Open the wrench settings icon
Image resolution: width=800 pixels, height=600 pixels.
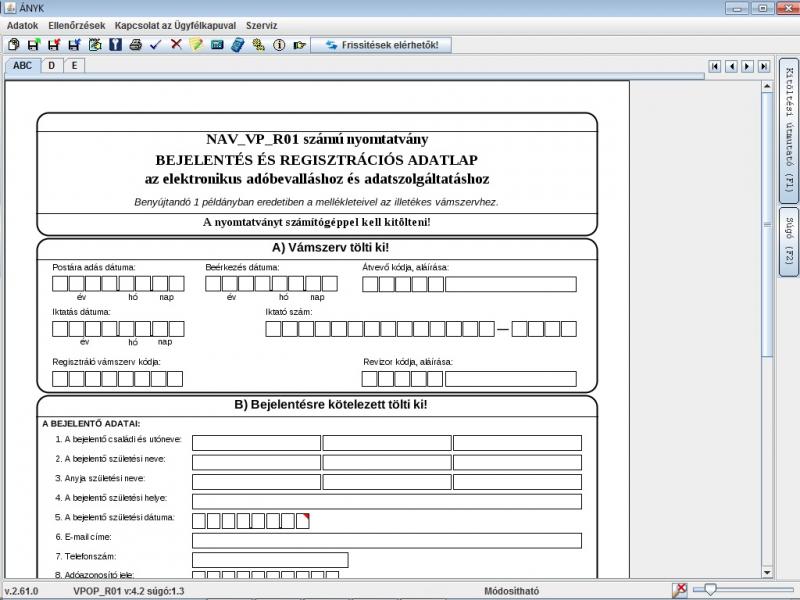pyautogui.click(x=115, y=45)
